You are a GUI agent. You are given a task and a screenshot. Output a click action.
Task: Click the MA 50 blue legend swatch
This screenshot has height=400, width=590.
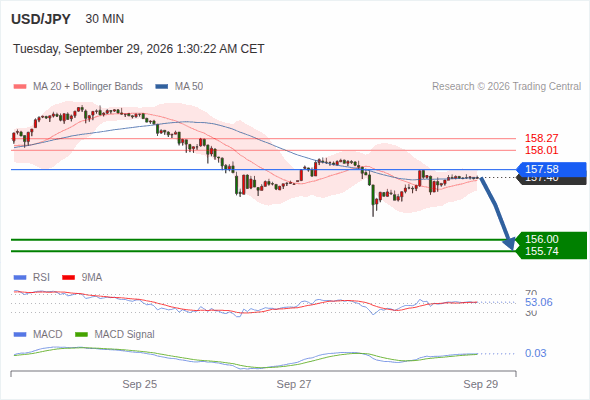[162, 87]
